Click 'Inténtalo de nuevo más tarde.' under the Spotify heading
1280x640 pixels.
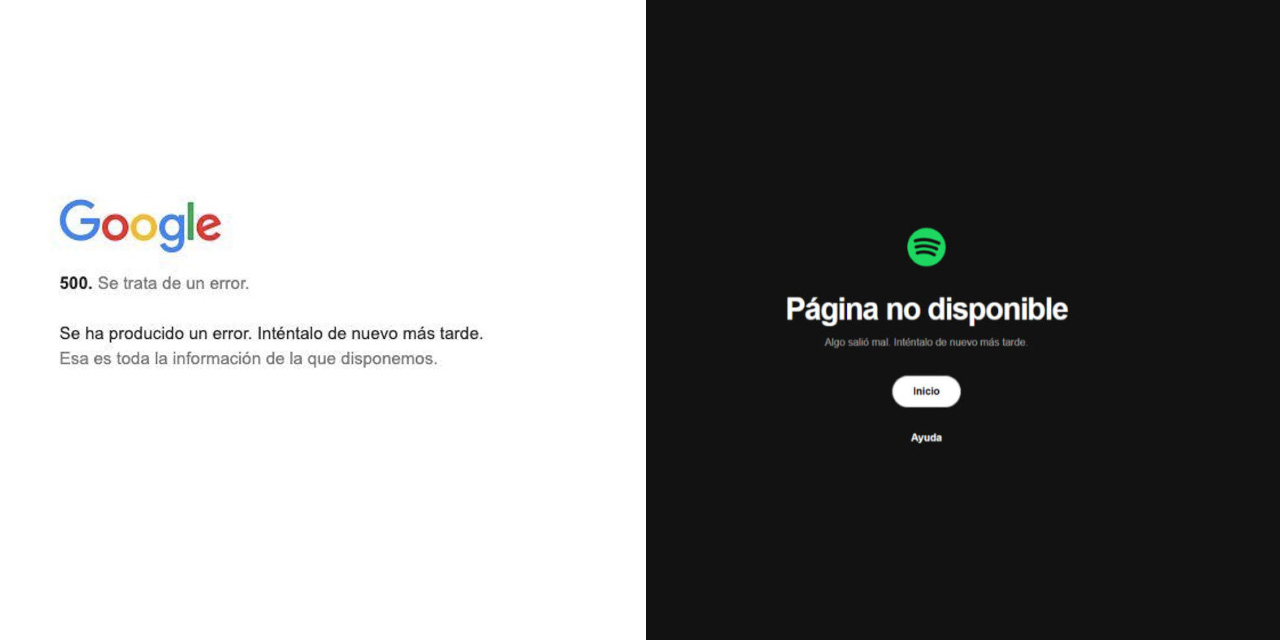click(961, 342)
